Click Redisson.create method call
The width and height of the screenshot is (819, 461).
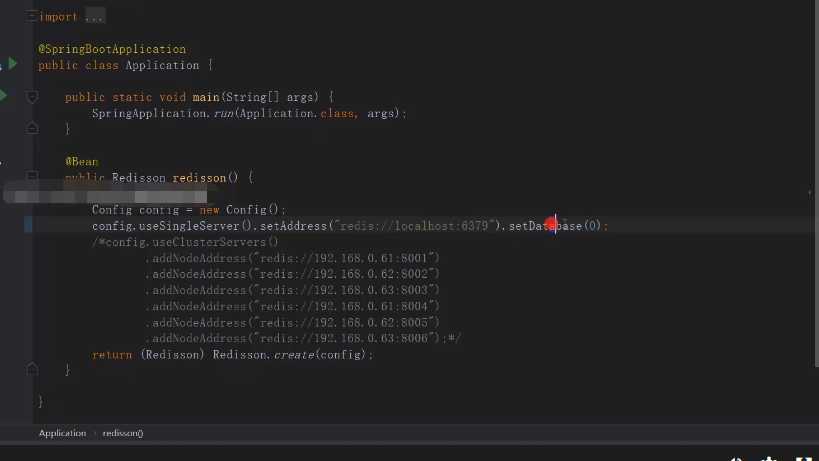coord(290,354)
